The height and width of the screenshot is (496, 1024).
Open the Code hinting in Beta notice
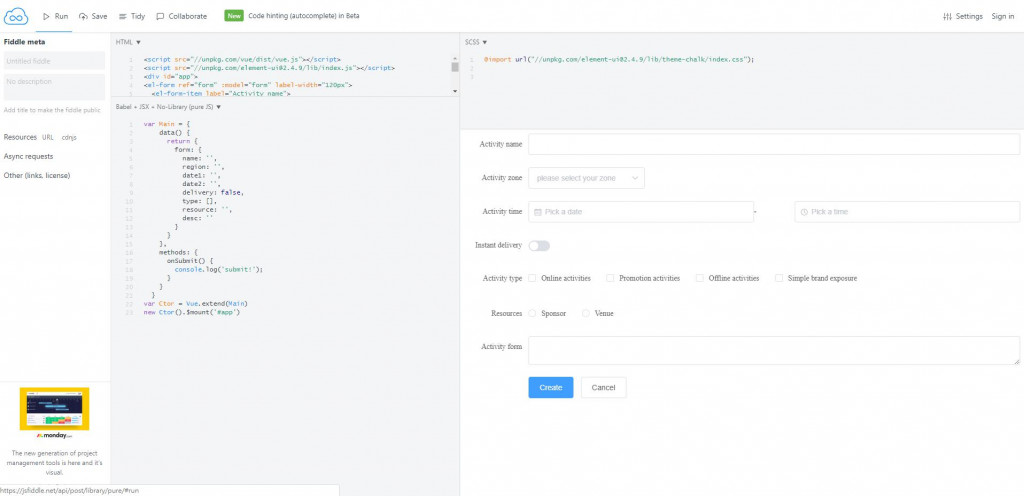tap(304, 16)
